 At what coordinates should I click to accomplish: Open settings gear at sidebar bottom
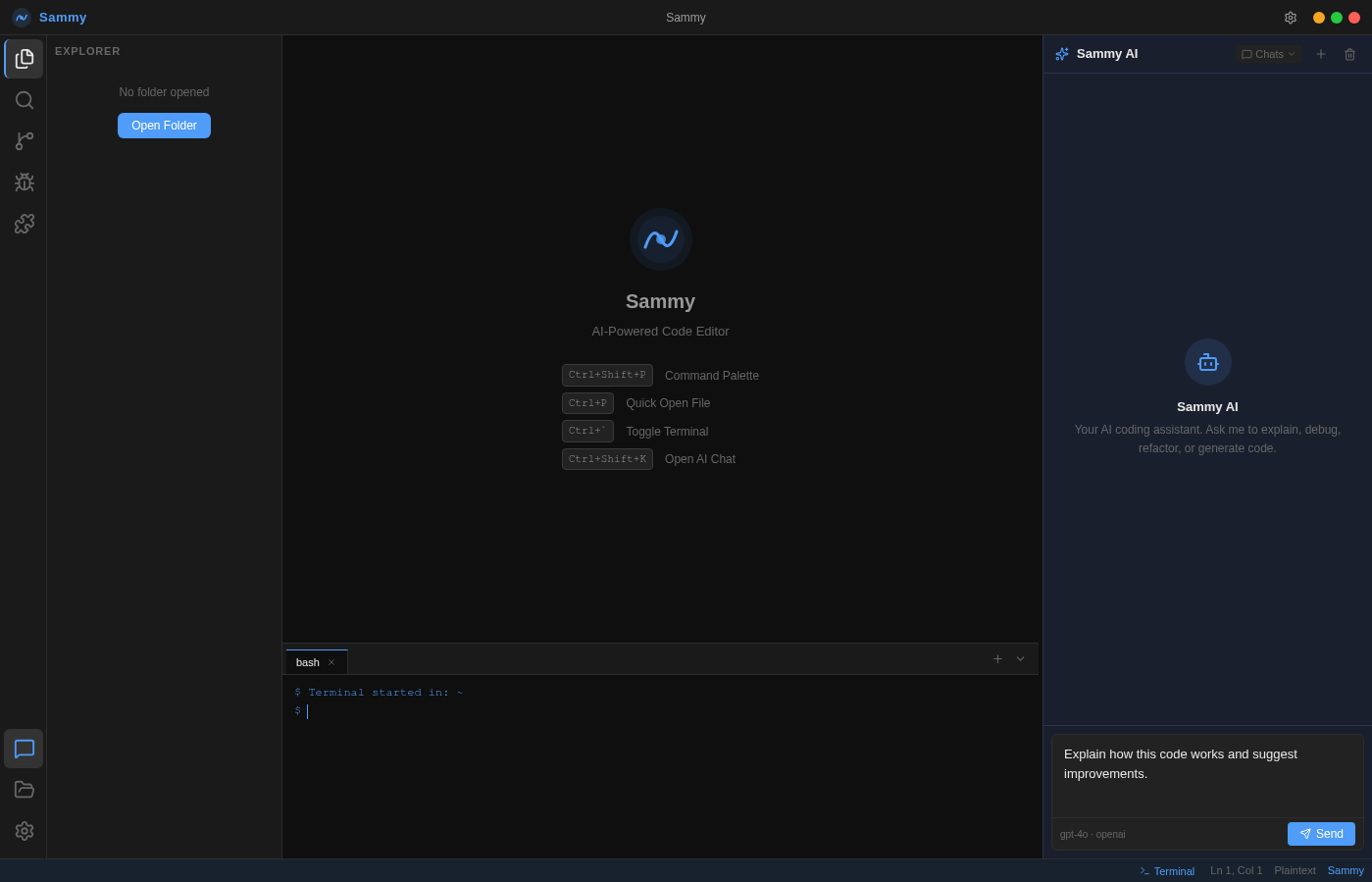[x=25, y=831]
